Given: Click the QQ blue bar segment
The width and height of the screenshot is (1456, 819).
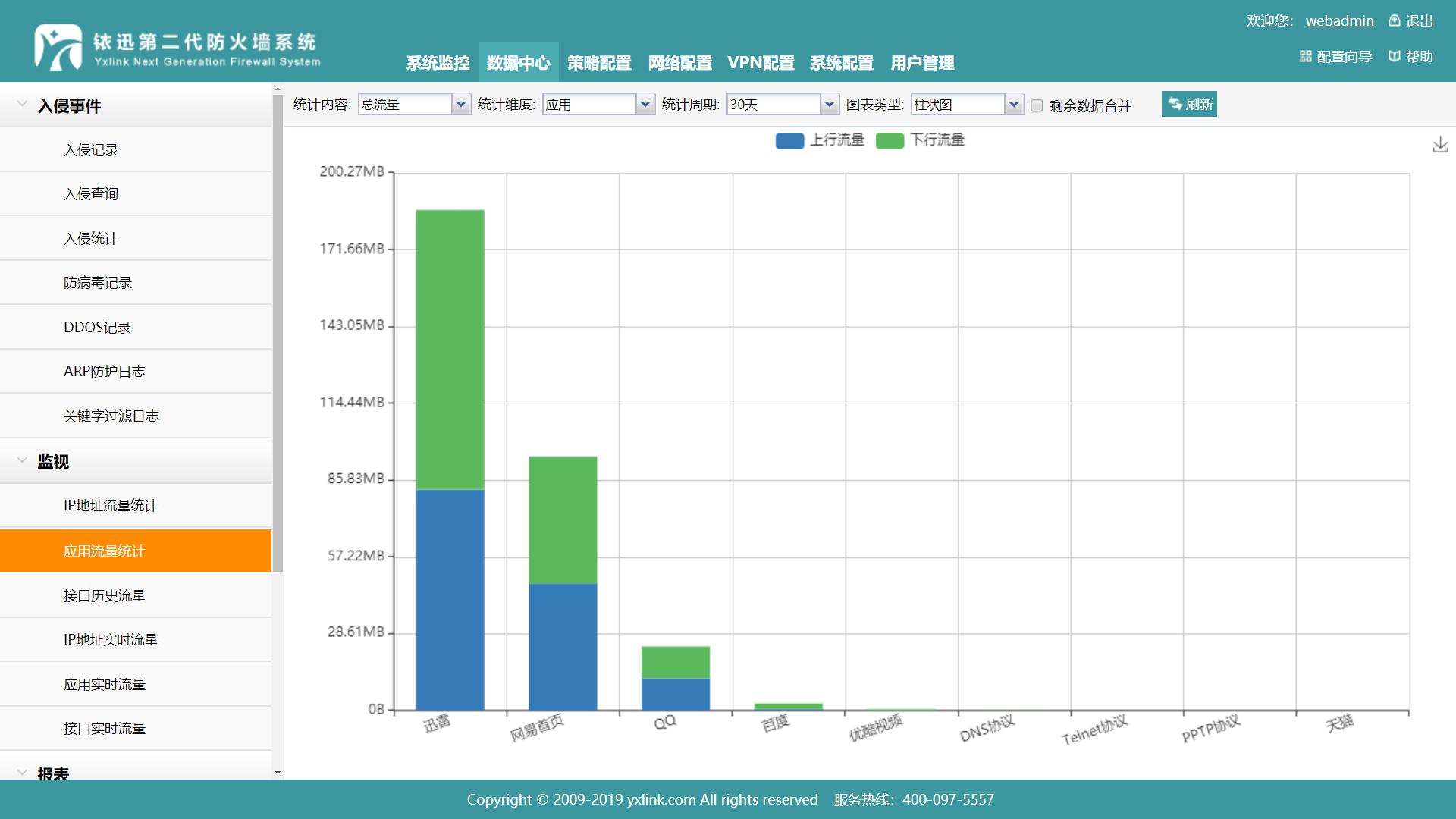Looking at the screenshot, I should click(676, 695).
